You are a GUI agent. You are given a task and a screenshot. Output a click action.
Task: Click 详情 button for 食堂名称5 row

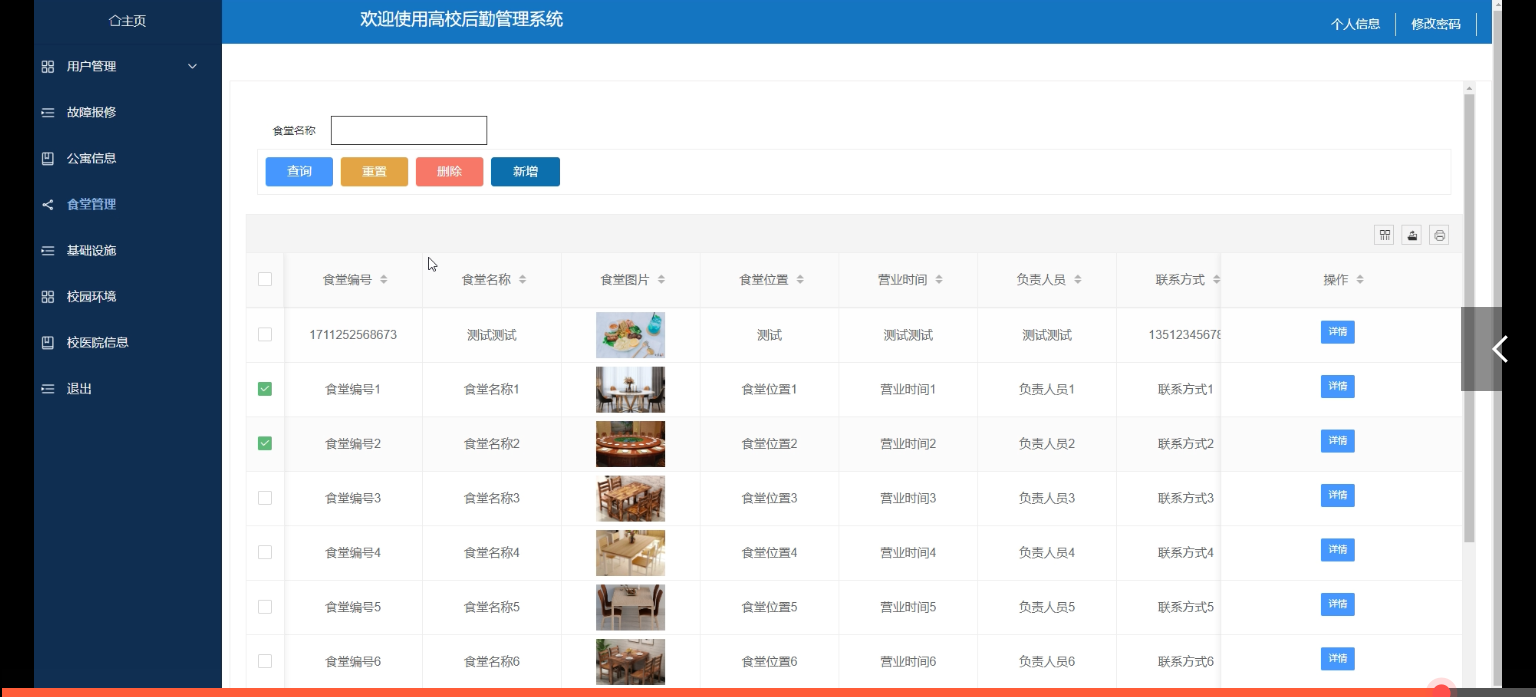[1338, 604]
